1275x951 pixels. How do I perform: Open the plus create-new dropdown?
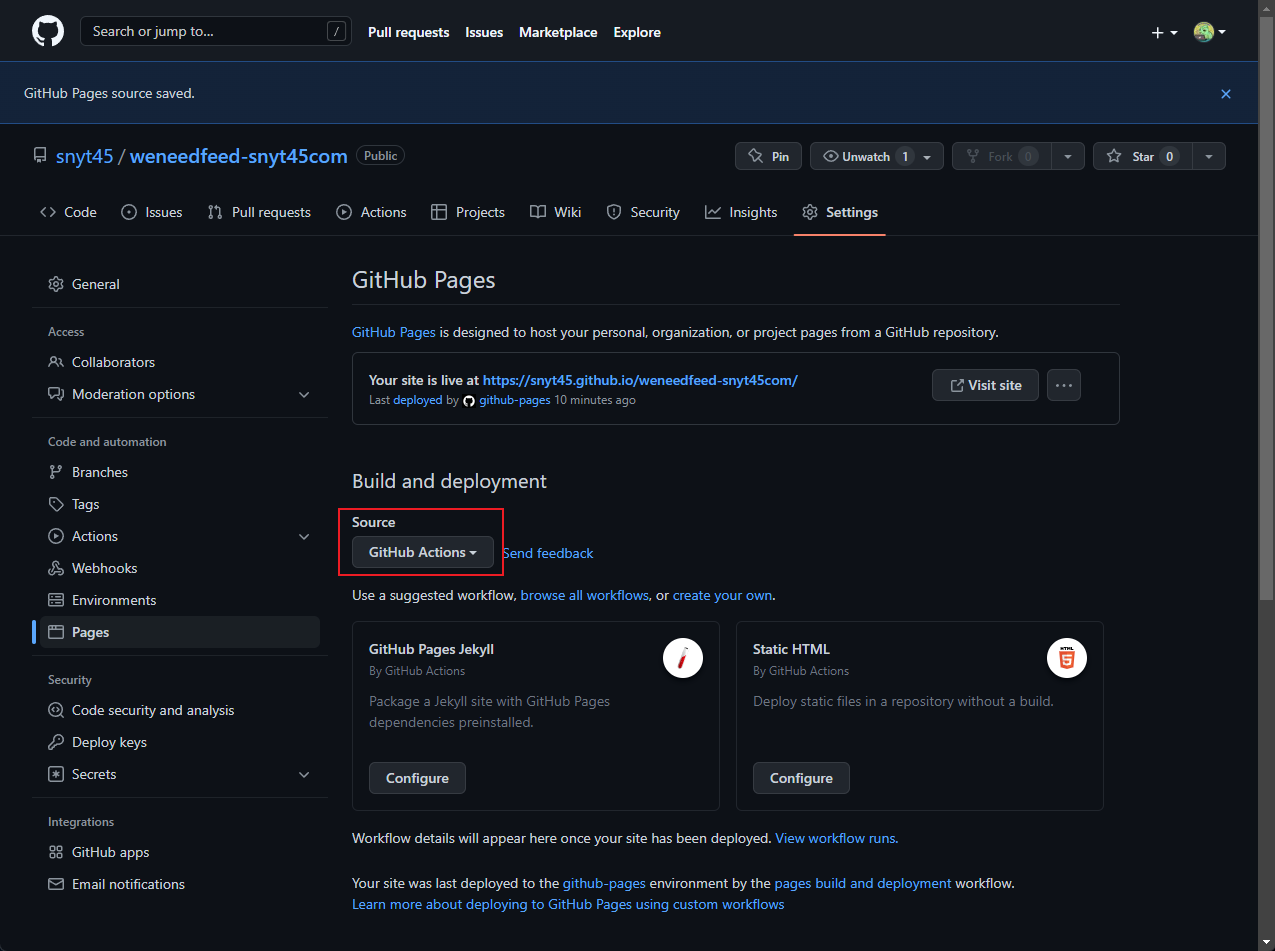tap(1163, 32)
